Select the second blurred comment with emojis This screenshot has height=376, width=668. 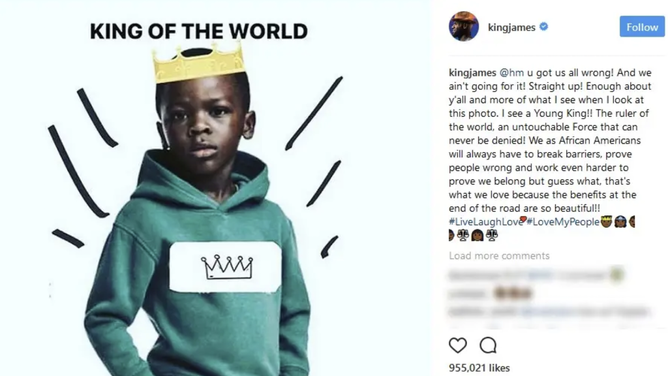pos(490,293)
